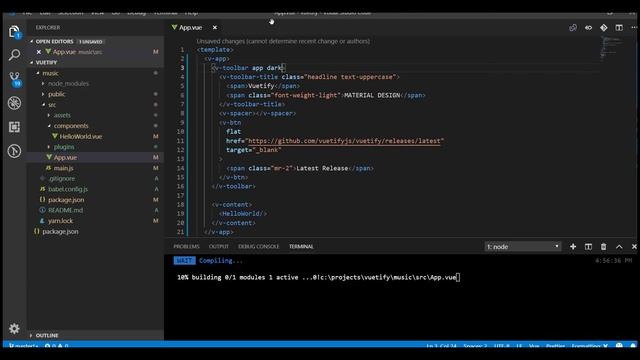Click the 'Unsaved changes' code lens text
This screenshot has height=360, width=640.
pos(283,41)
